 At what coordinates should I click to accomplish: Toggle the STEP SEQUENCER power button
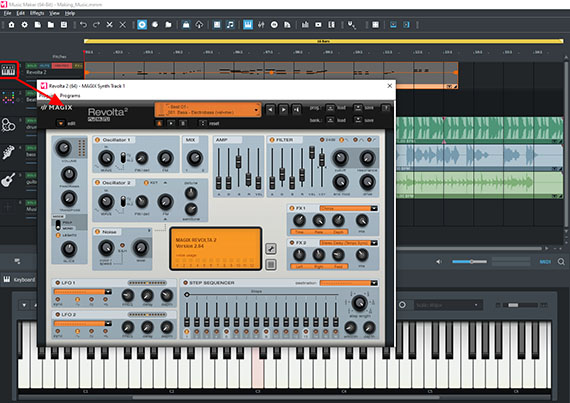click(x=185, y=282)
